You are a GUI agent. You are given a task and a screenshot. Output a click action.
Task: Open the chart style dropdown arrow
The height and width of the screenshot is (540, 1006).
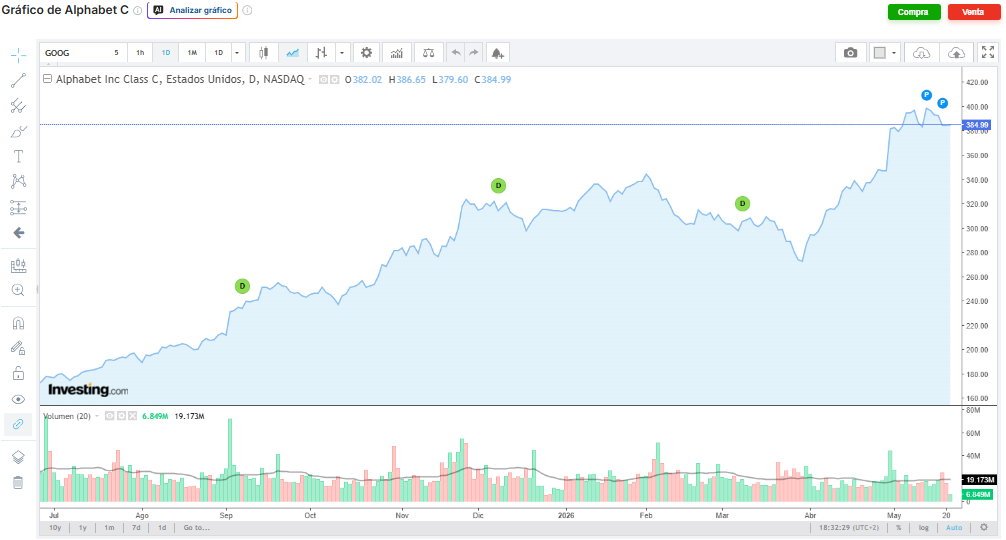342,53
